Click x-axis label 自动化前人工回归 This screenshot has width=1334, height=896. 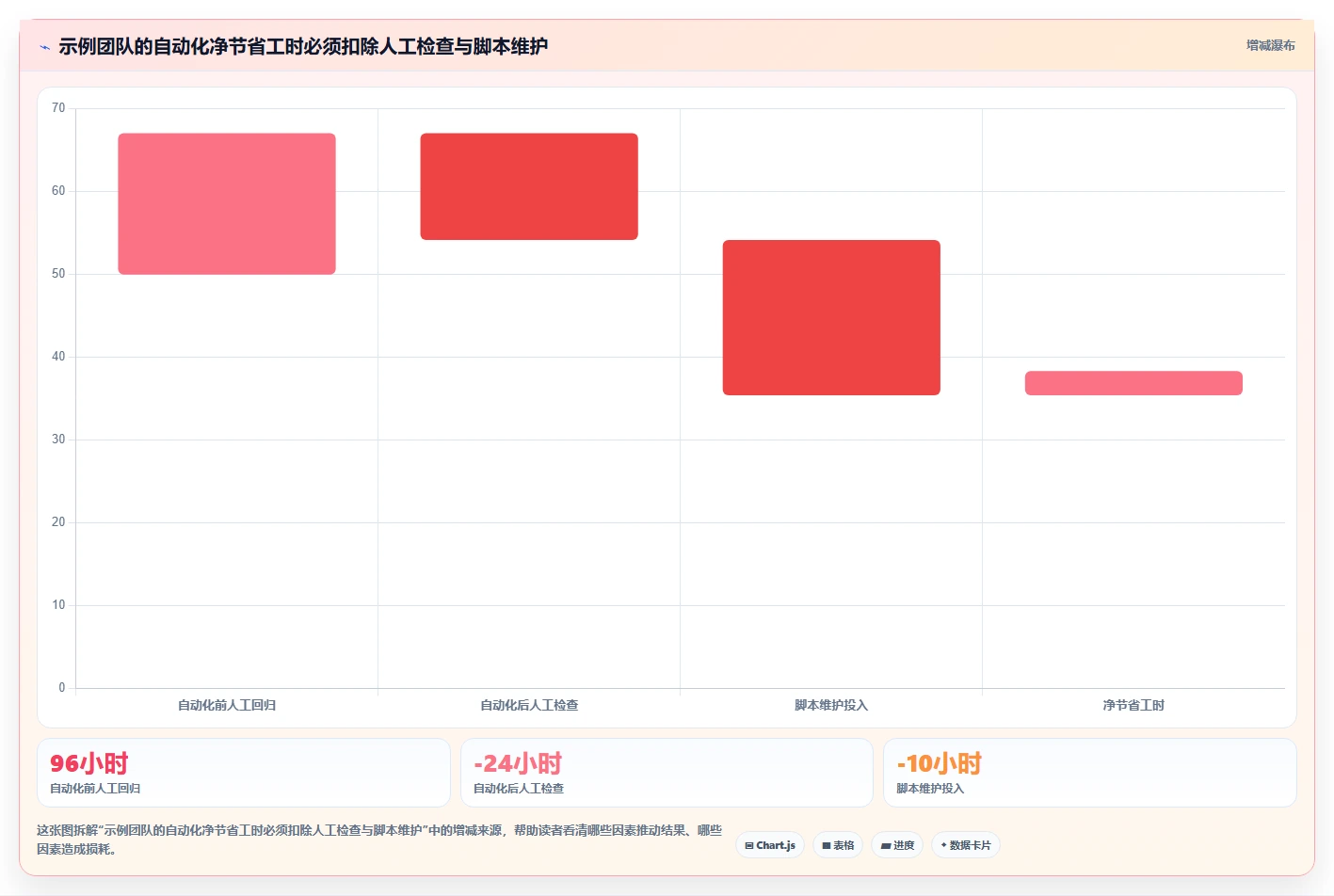[227, 705]
